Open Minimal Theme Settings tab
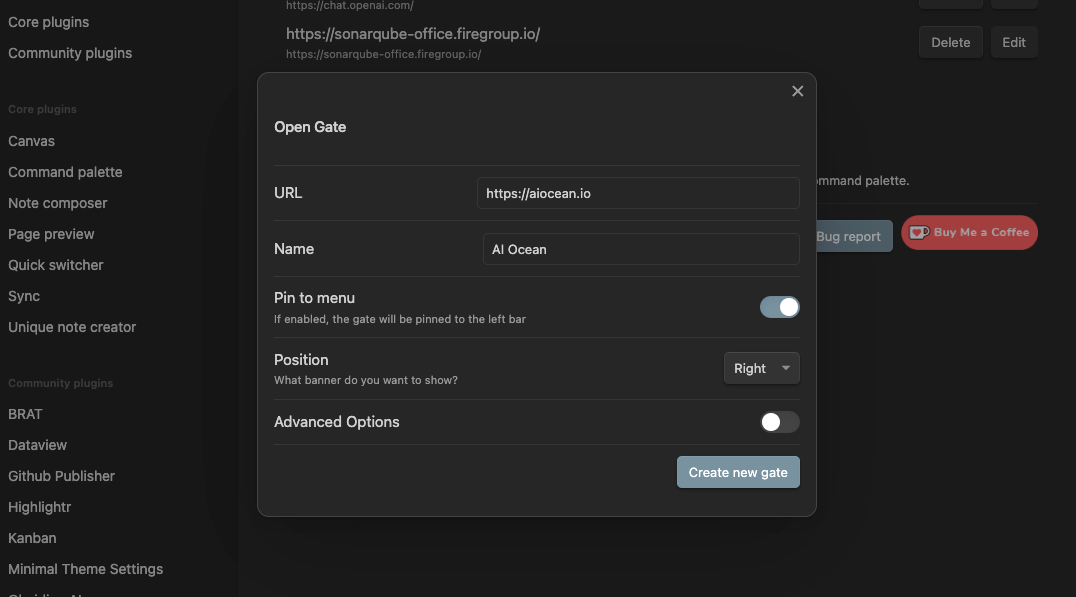Screen dimensions: 1076x597 point(86,569)
